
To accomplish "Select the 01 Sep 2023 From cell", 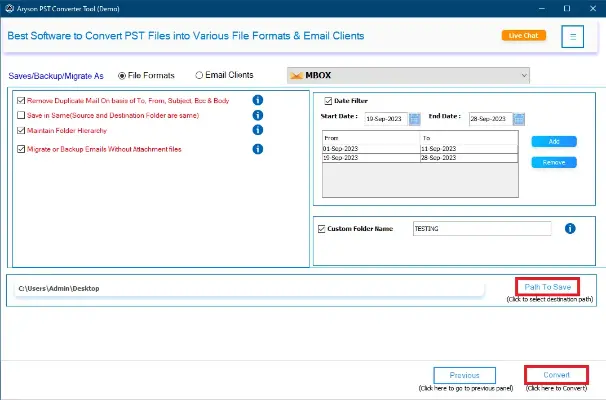I will tap(371, 149).
